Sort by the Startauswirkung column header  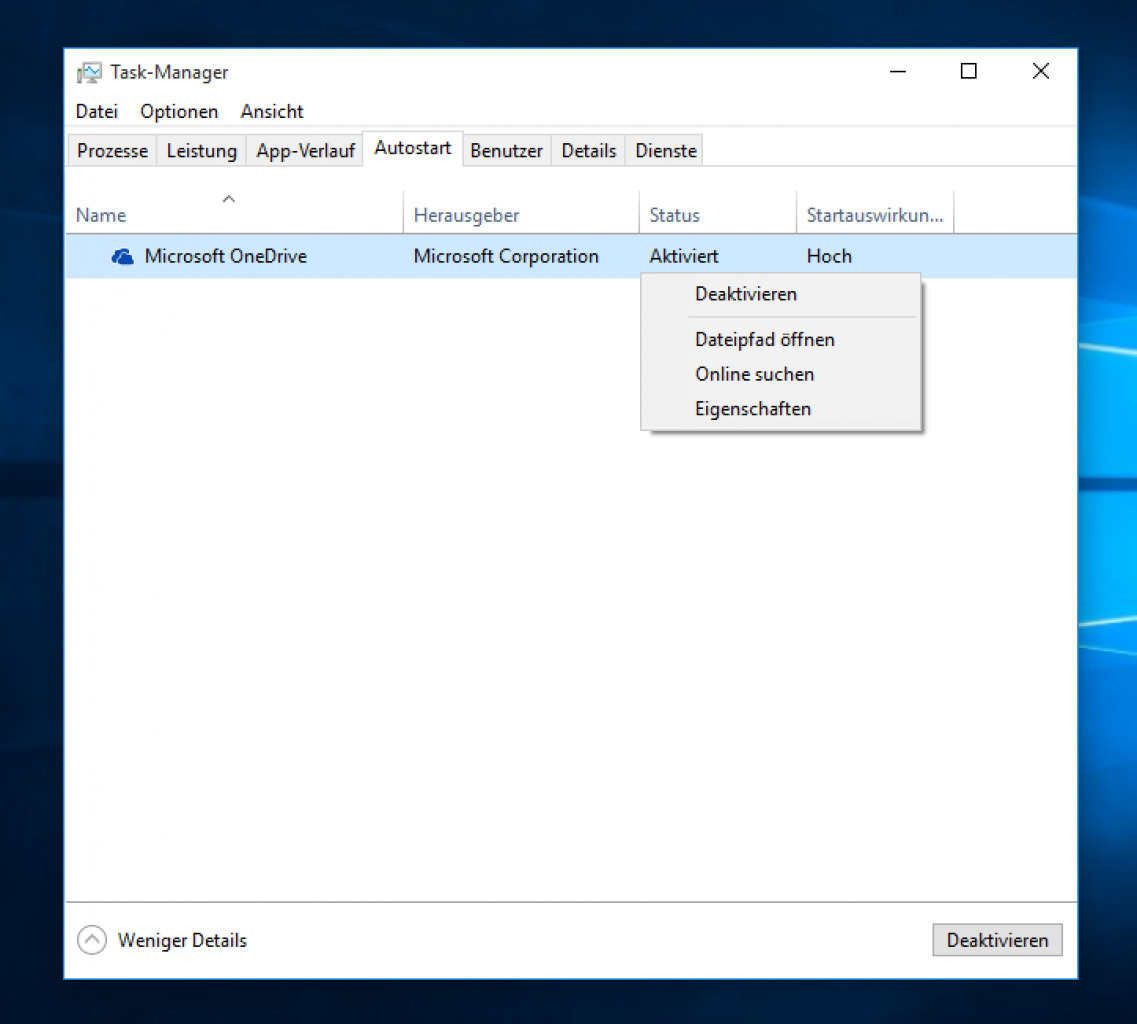[875, 212]
